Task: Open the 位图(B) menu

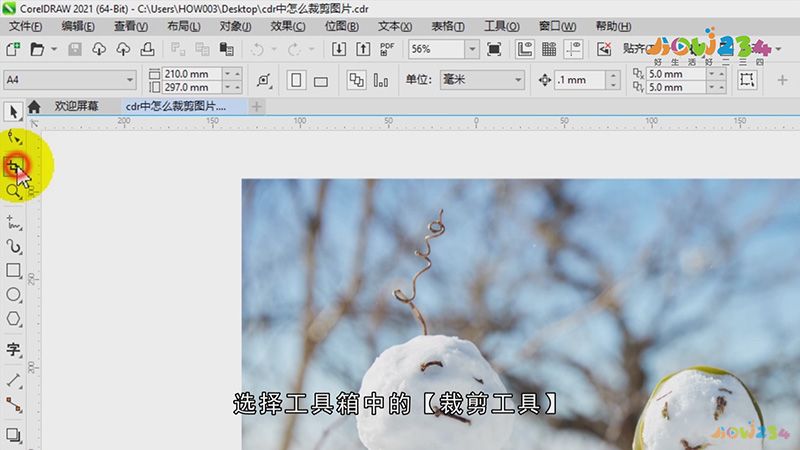Action: click(341, 26)
